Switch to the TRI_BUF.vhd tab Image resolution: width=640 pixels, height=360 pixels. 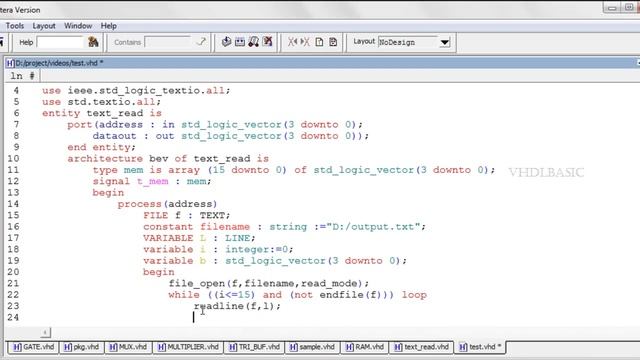pos(254,347)
